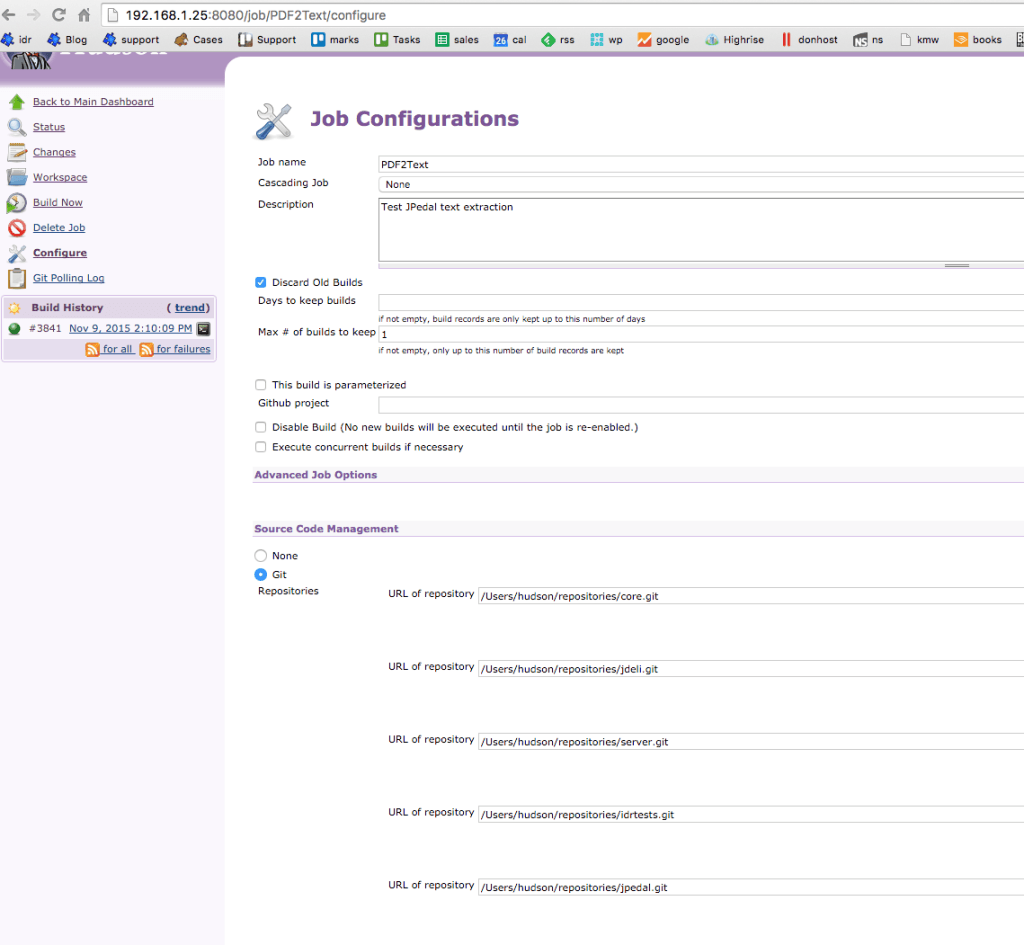Screen dimensions: 1024x945
Task: Tick the Disable Build checkbox
Action: coord(261,427)
